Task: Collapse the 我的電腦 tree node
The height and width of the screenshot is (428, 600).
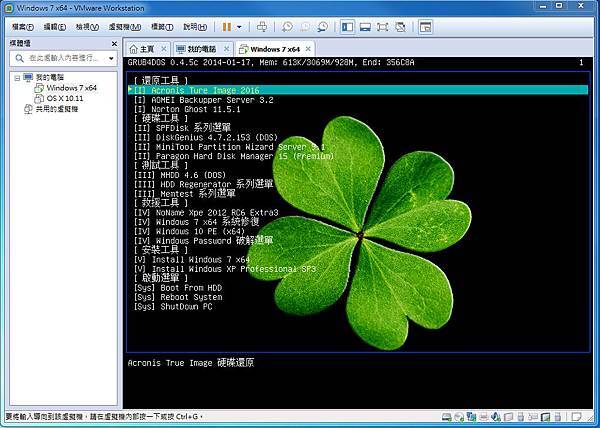Action: pyautogui.click(x=17, y=78)
